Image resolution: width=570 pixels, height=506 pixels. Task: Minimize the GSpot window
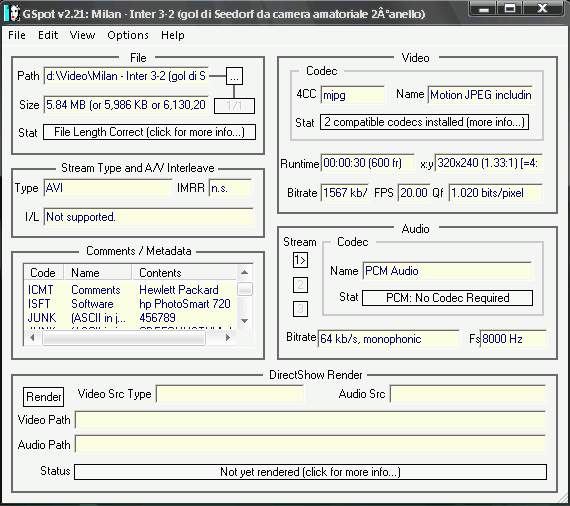pyautogui.click(x=484, y=9)
